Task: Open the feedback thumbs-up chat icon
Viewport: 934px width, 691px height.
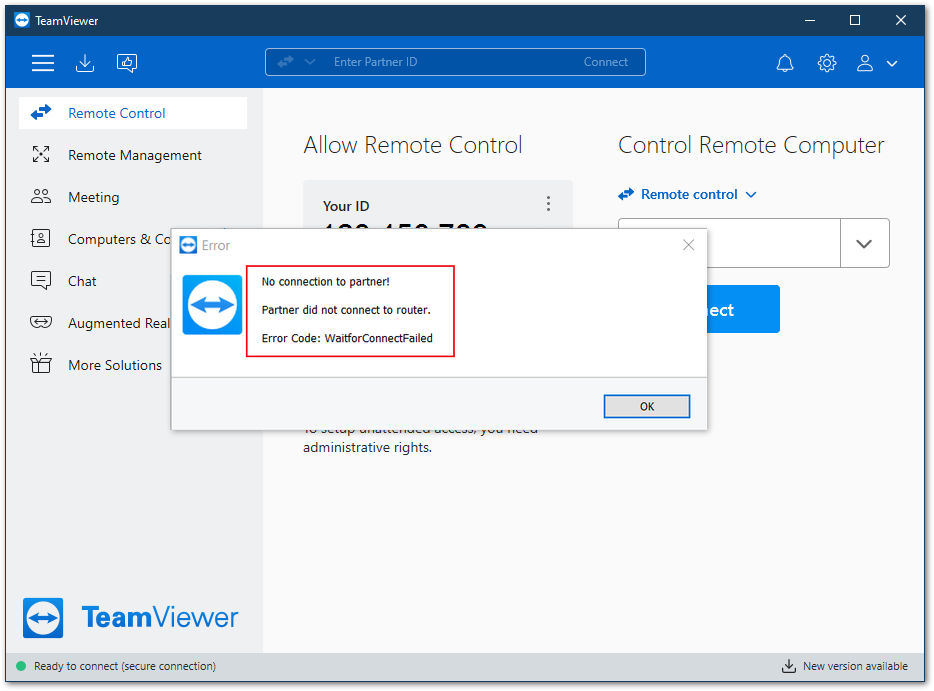Action: (x=127, y=63)
